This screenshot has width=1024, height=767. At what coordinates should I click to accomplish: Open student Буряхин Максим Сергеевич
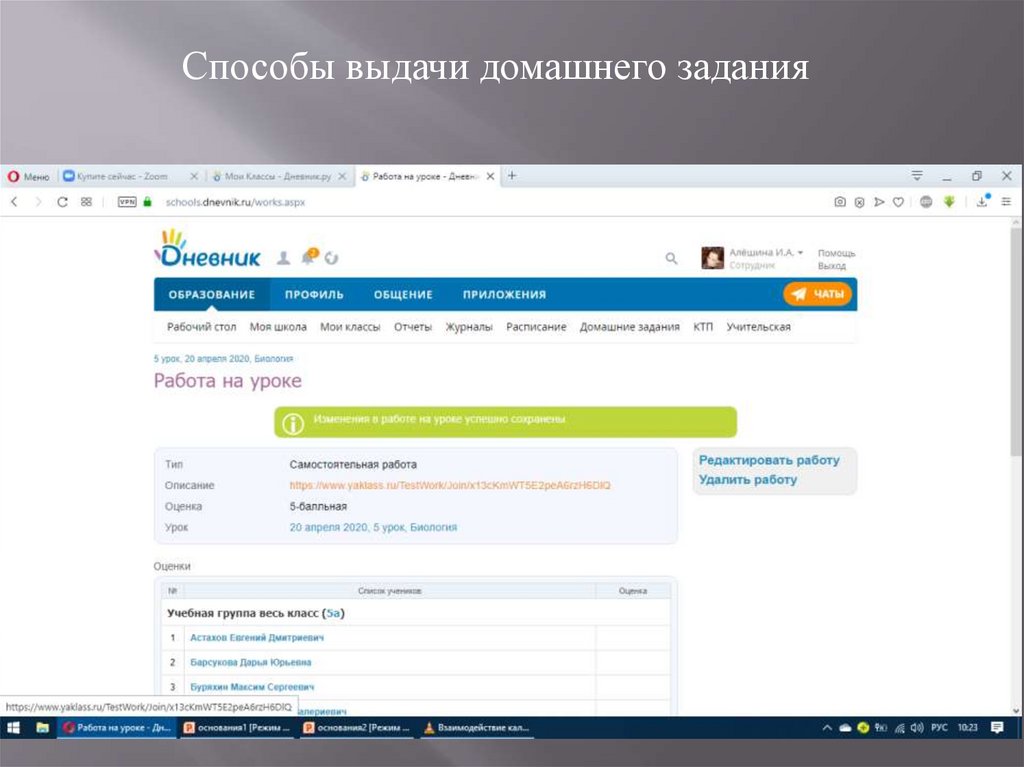252,687
